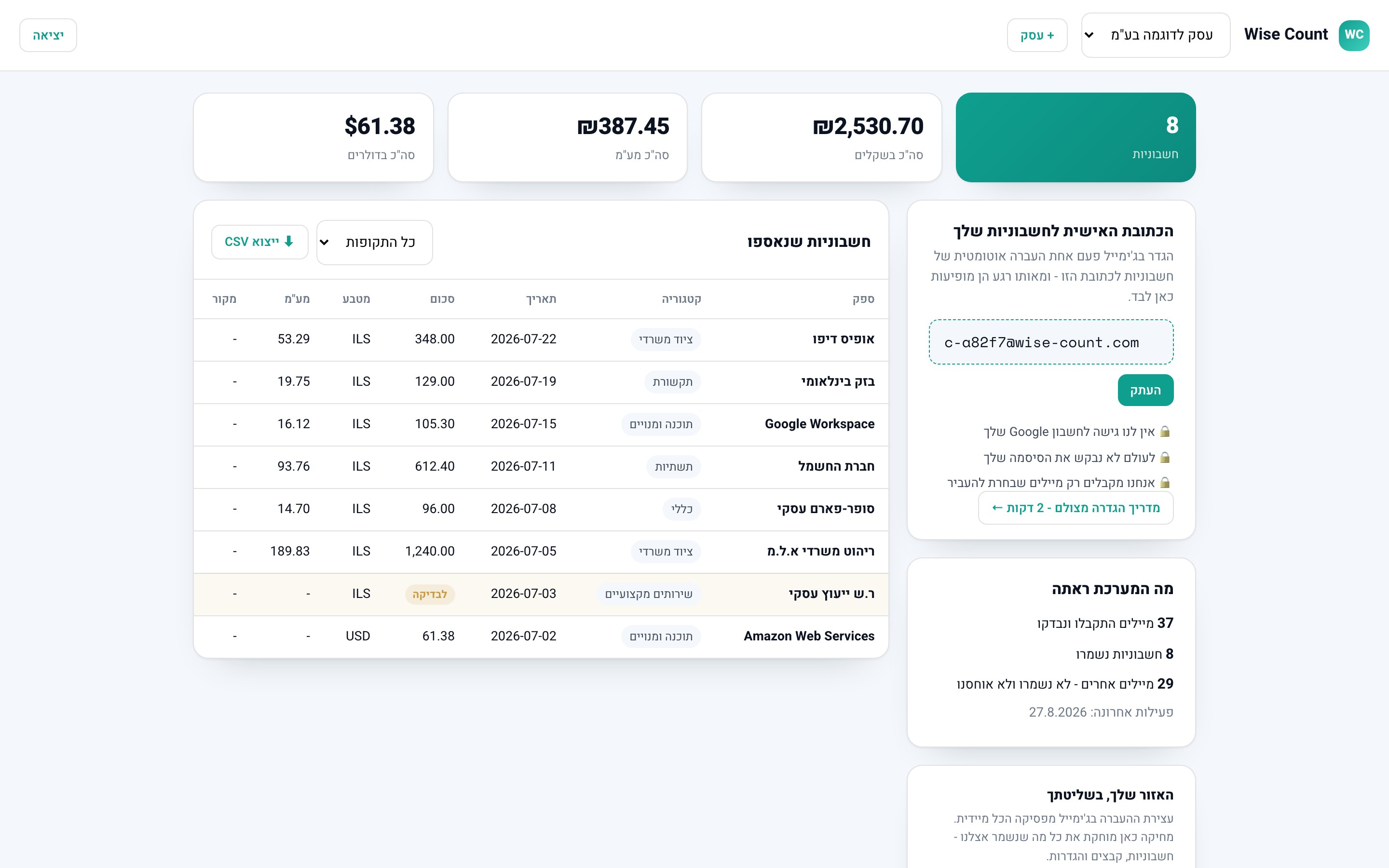Click the email address c-a82f7@wise-count.com box

pyautogui.click(x=1051, y=342)
